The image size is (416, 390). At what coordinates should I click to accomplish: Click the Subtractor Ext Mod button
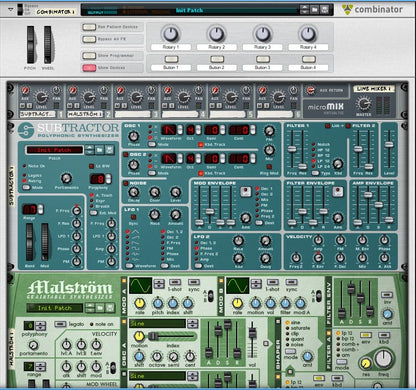pos(94,213)
